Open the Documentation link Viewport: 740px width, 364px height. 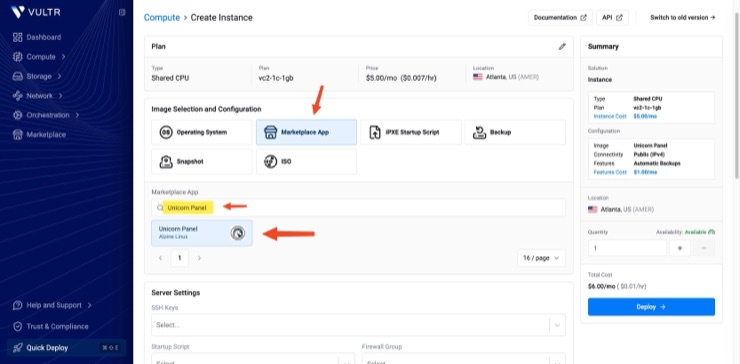[x=560, y=17]
